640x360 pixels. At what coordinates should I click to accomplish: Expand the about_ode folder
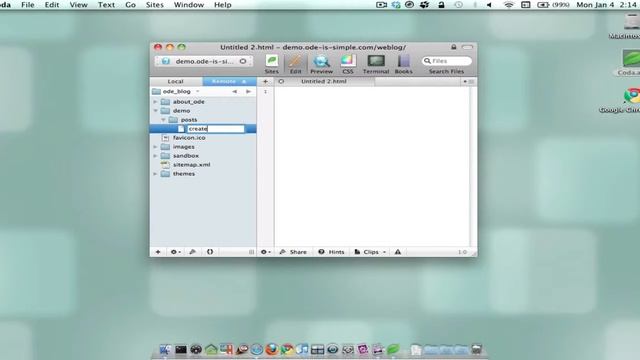(x=155, y=102)
